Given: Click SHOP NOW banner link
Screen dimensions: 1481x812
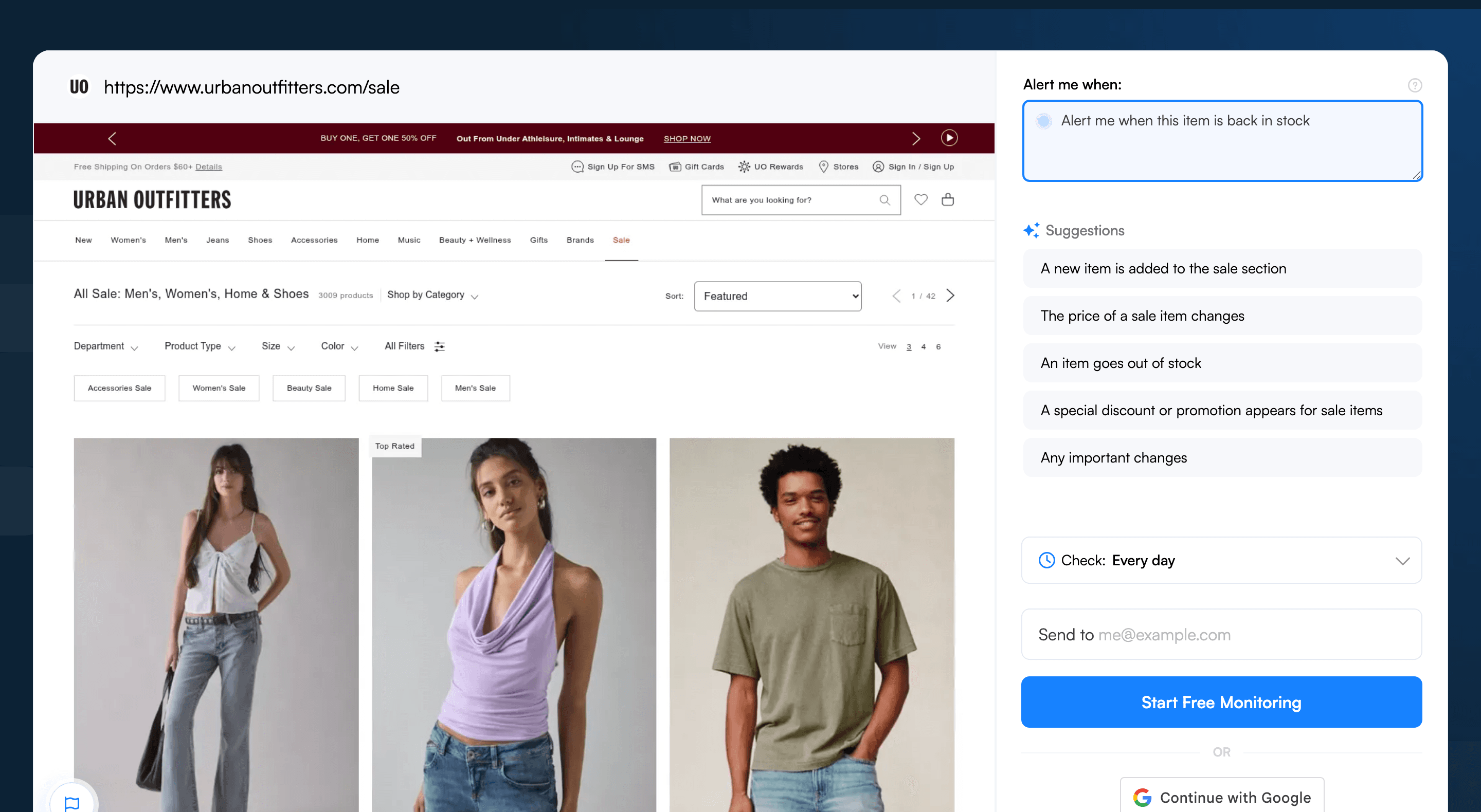Looking at the screenshot, I should pos(687,138).
